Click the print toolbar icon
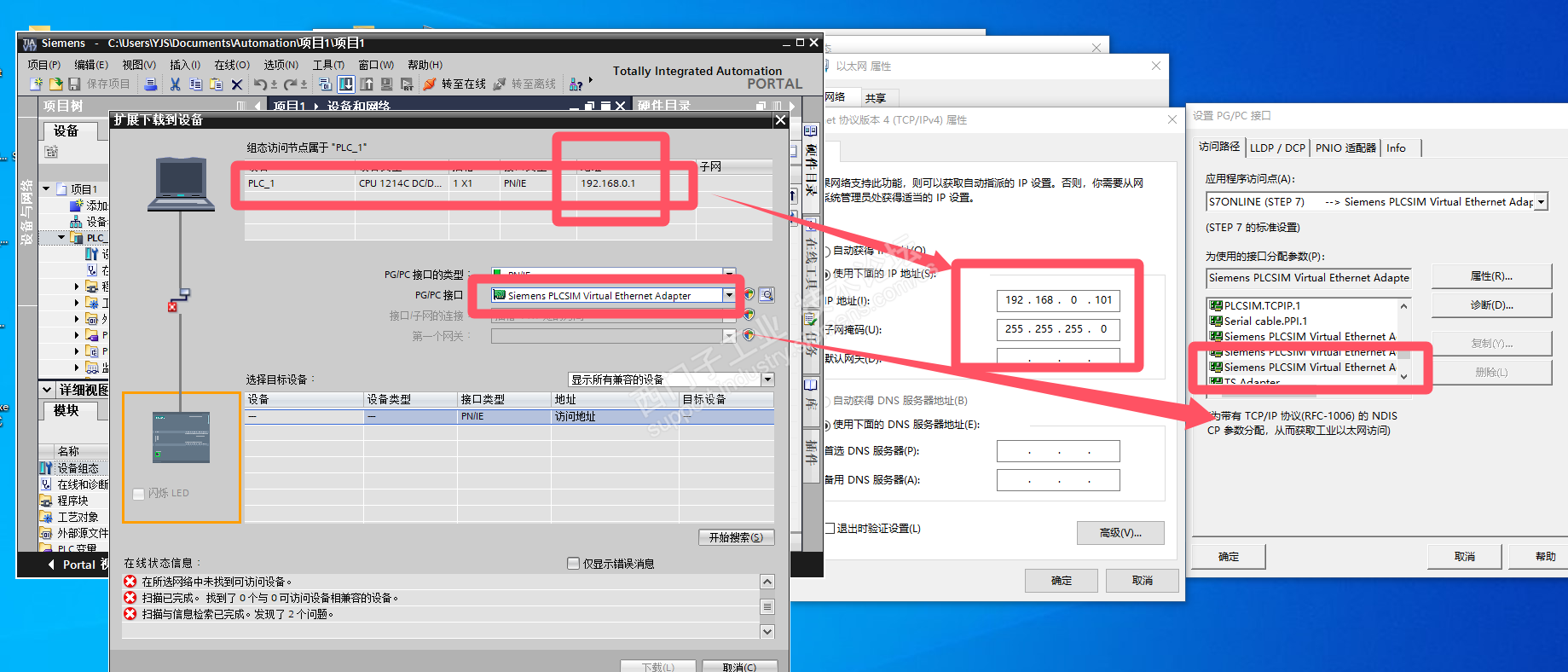This screenshot has width=1568, height=672. pos(151,84)
